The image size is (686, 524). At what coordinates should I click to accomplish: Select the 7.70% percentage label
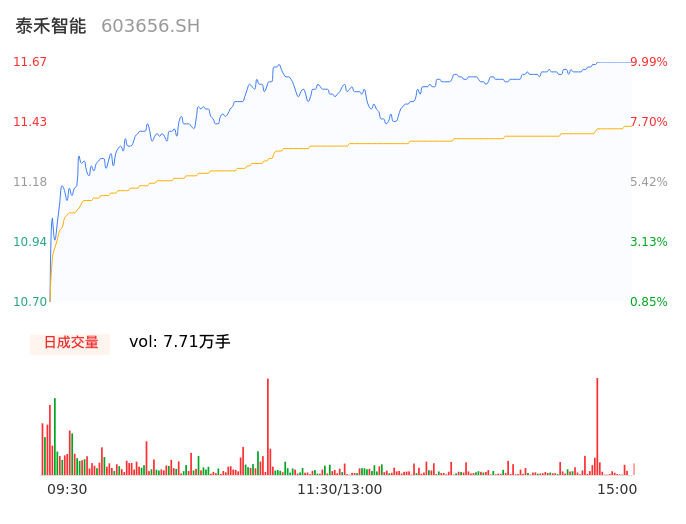pos(649,122)
